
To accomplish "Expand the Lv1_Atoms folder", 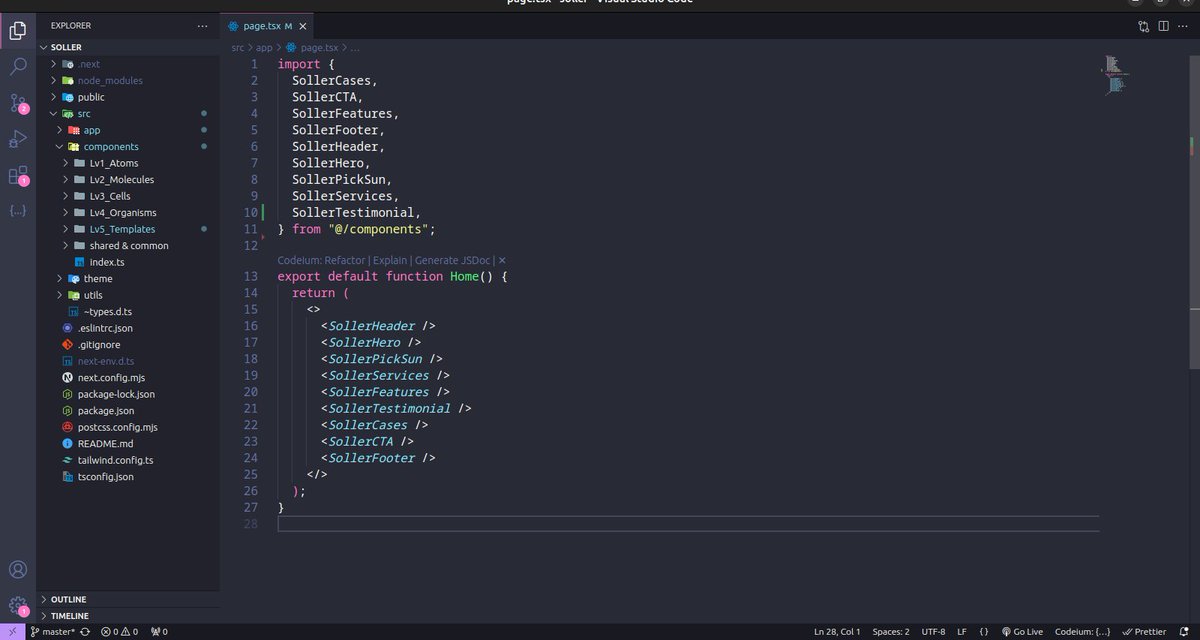I will [128, 163].
